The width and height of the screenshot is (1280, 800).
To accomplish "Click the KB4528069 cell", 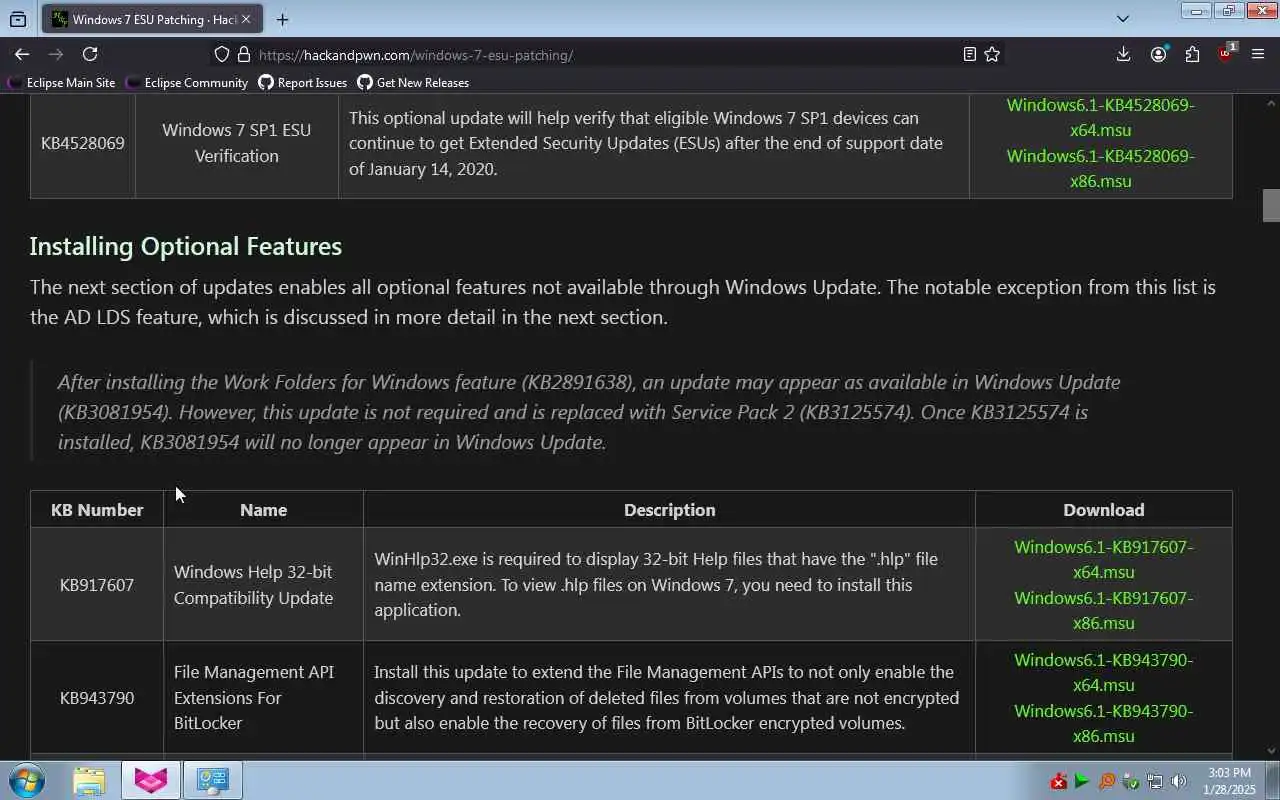I will point(83,143).
